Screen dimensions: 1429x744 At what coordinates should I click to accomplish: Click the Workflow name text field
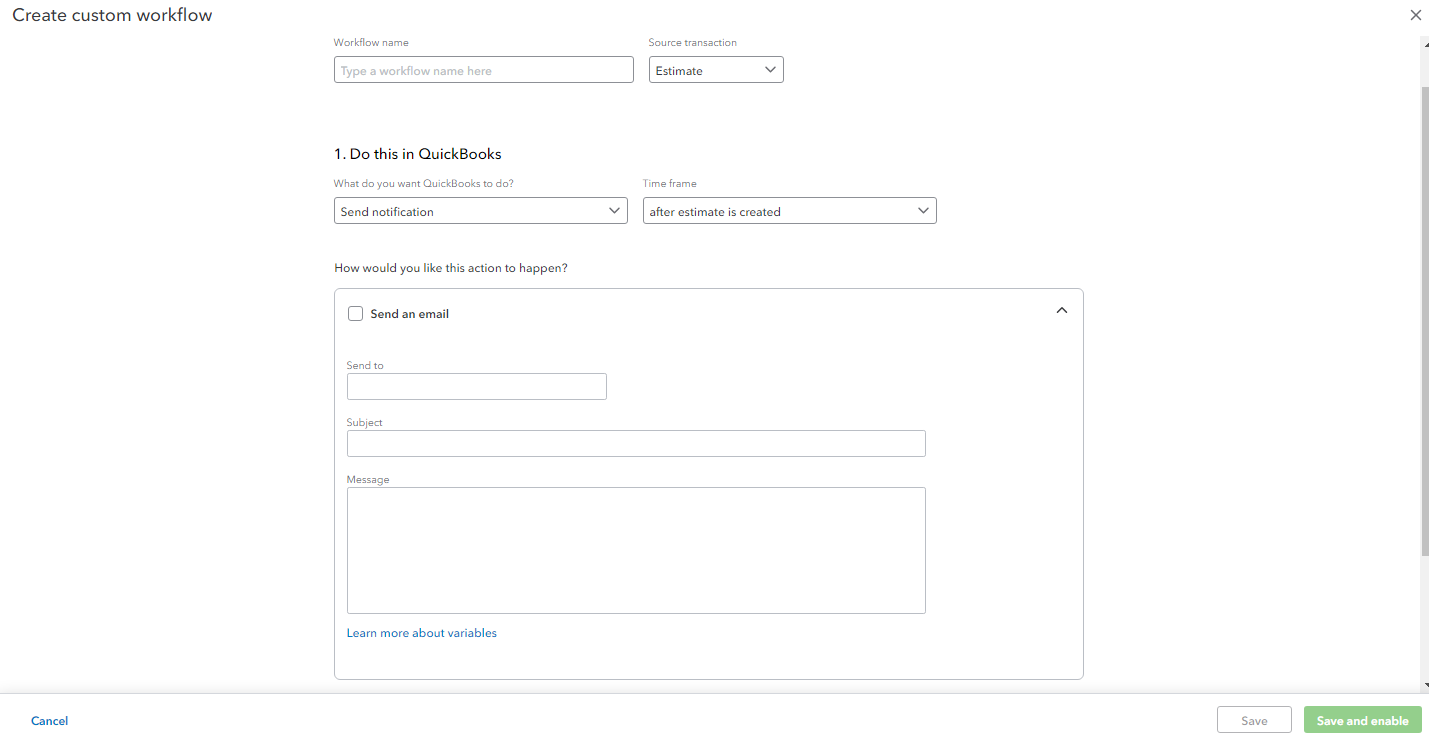coord(483,70)
